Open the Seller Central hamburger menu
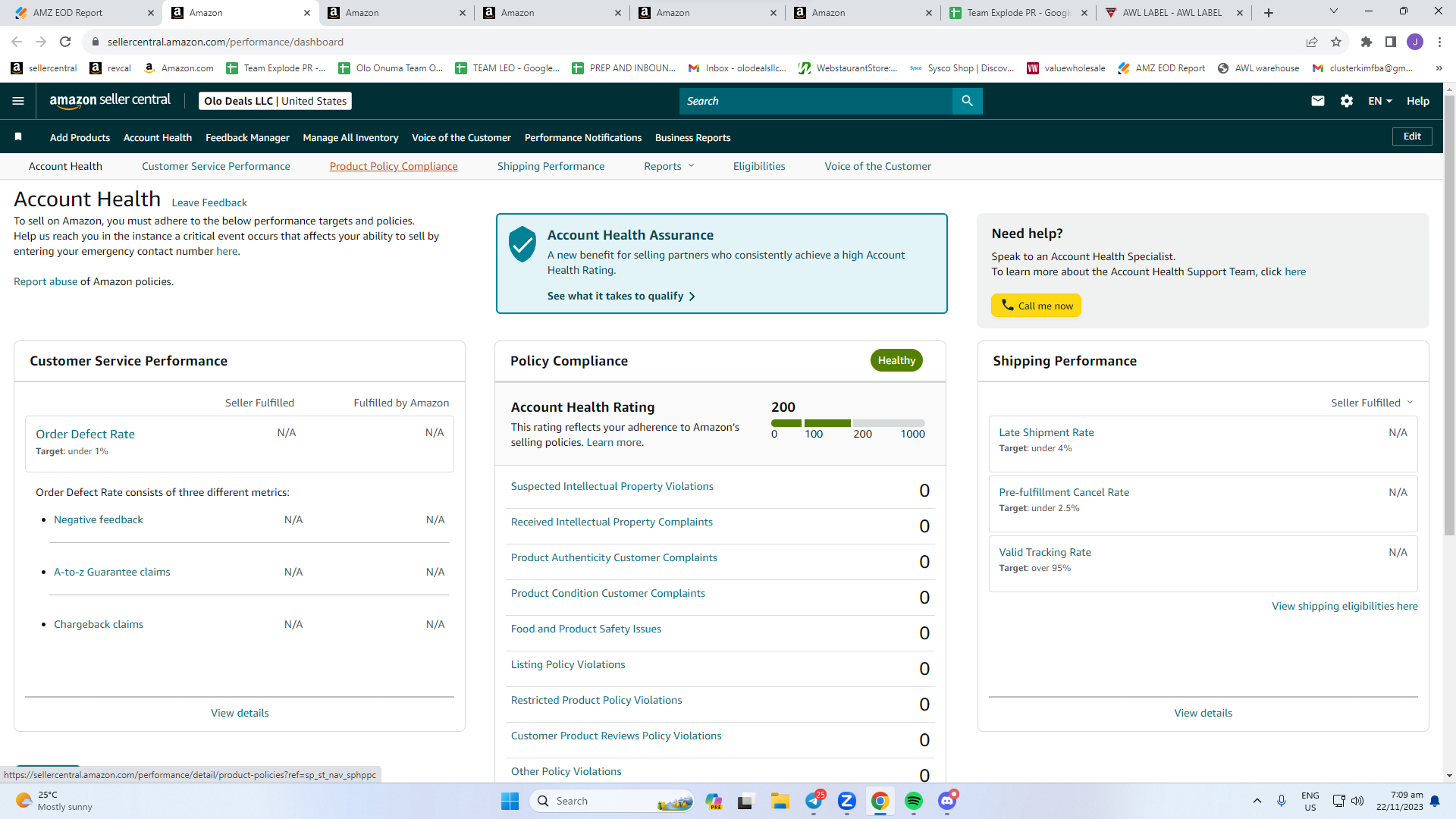Screen dimensions: 1456x819 (x=18, y=101)
